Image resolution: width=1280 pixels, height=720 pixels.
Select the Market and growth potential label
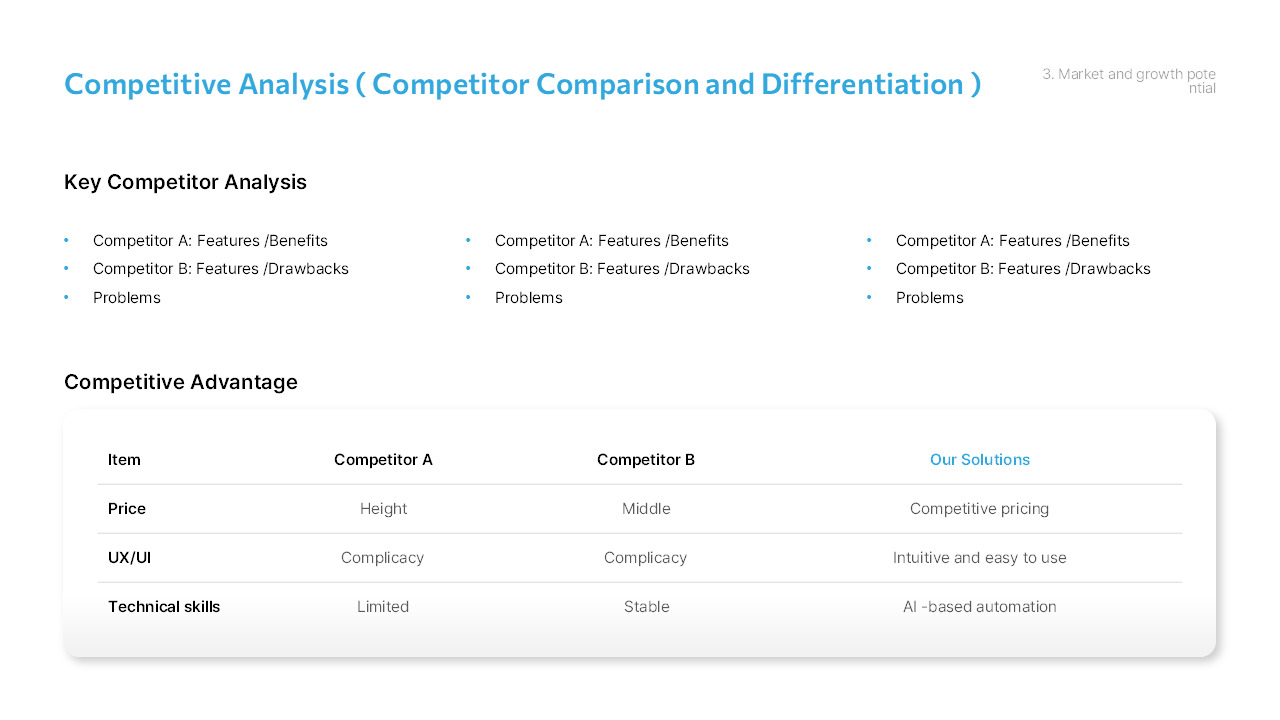click(x=1129, y=81)
